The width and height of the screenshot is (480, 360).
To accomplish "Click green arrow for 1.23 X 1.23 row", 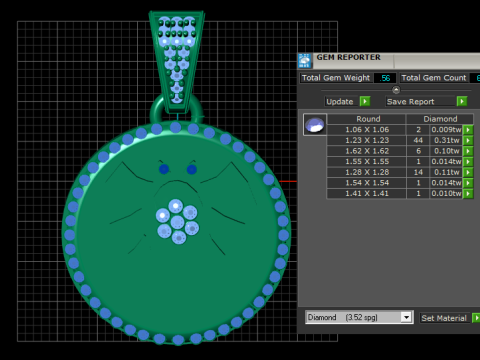I will pyautogui.click(x=468, y=140).
